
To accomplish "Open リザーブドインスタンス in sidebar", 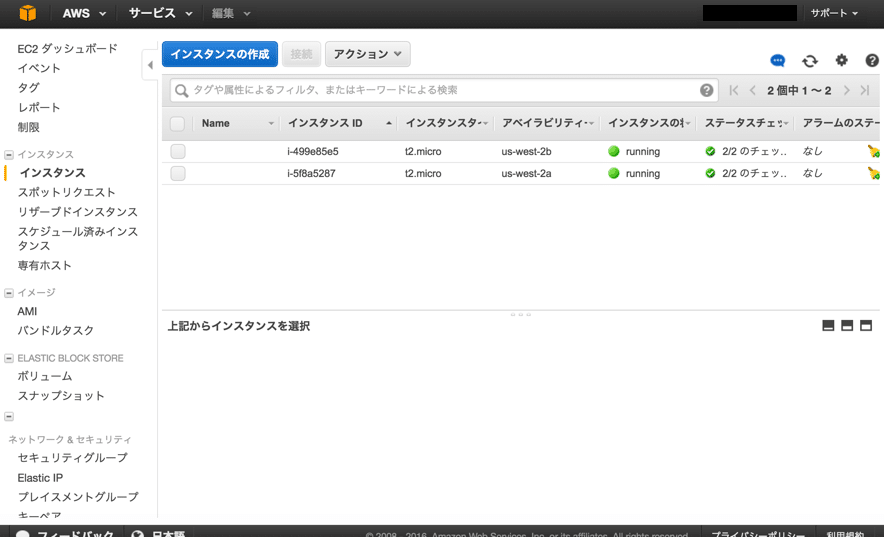I will [78, 212].
